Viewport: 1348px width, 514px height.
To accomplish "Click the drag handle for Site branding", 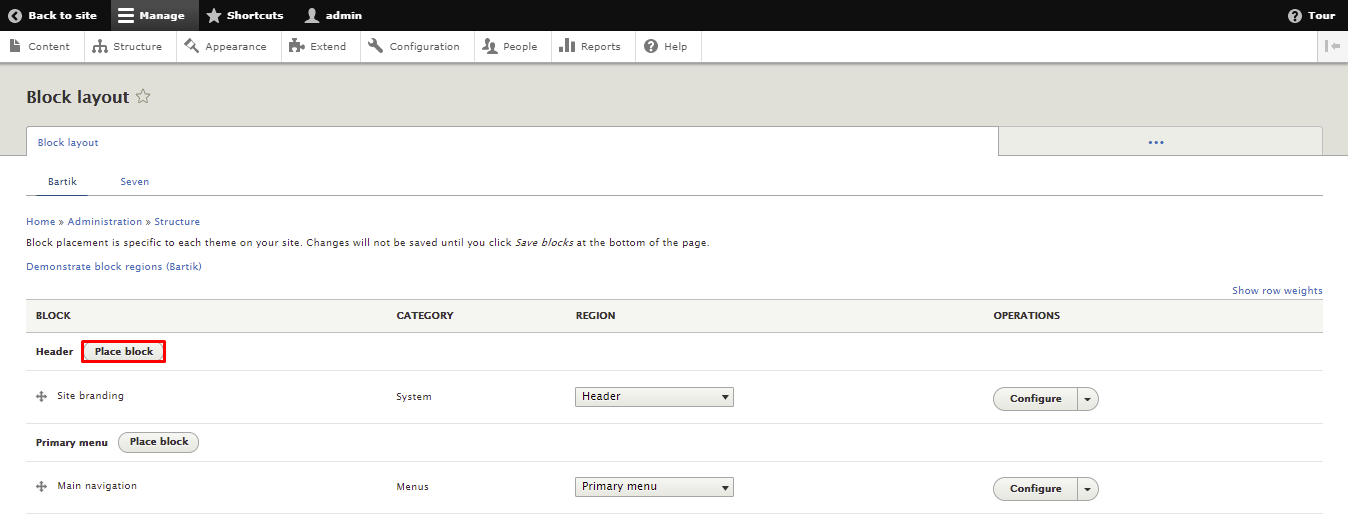I will point(41,397).
